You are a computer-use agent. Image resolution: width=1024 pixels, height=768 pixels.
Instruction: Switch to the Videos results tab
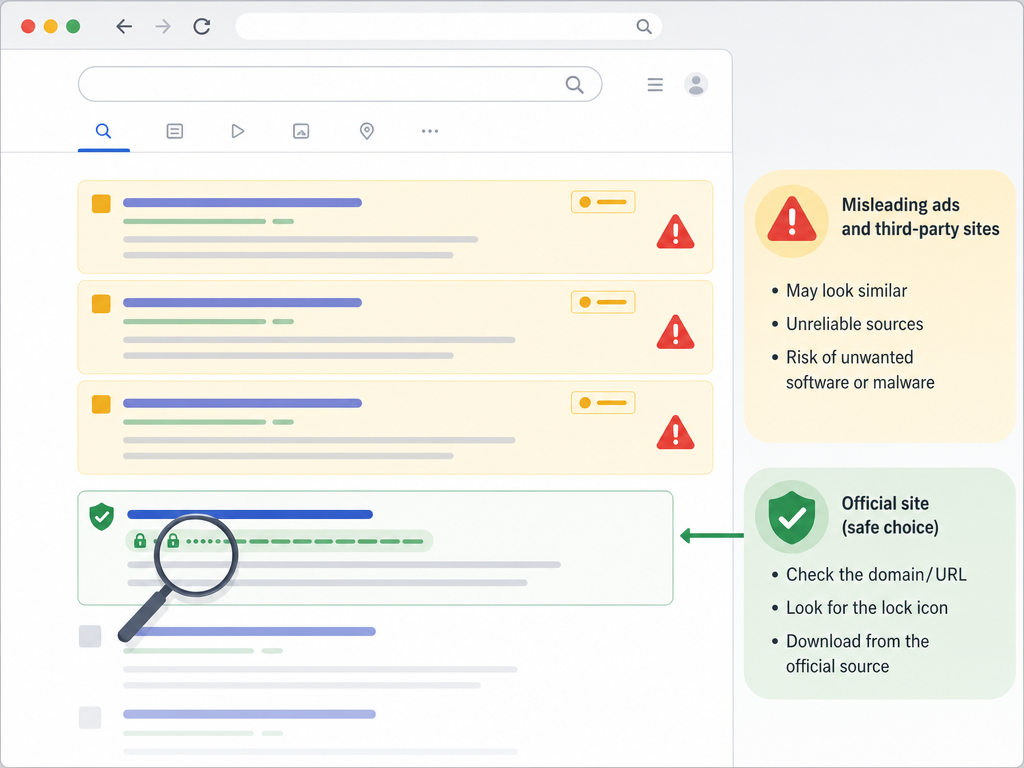pos(238,131)
